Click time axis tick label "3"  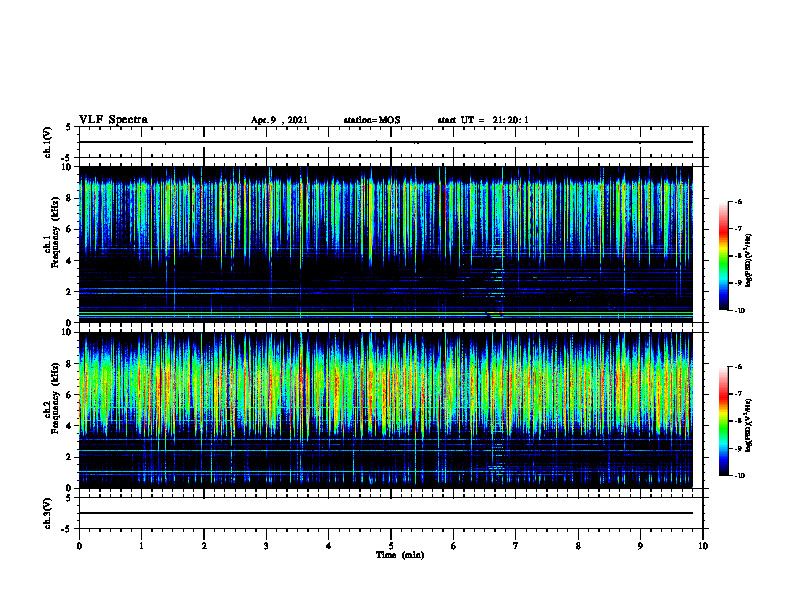[x=266, y=546]
